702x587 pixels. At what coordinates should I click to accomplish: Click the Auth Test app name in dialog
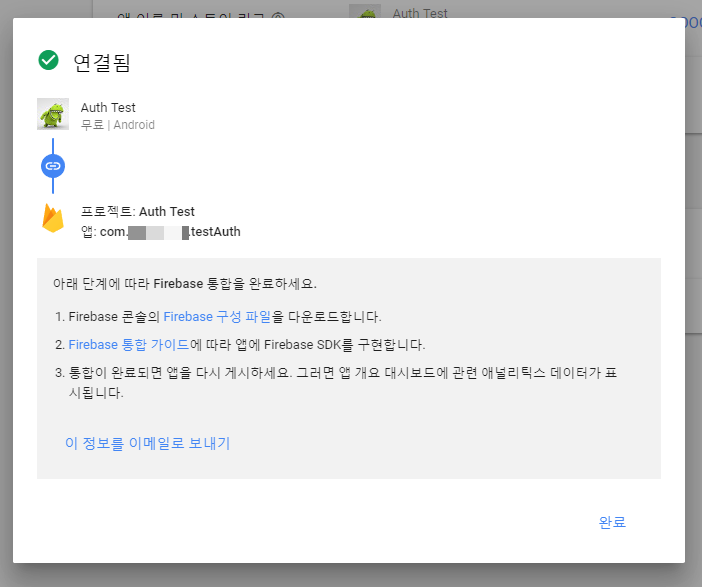click(x=108, y=107)
